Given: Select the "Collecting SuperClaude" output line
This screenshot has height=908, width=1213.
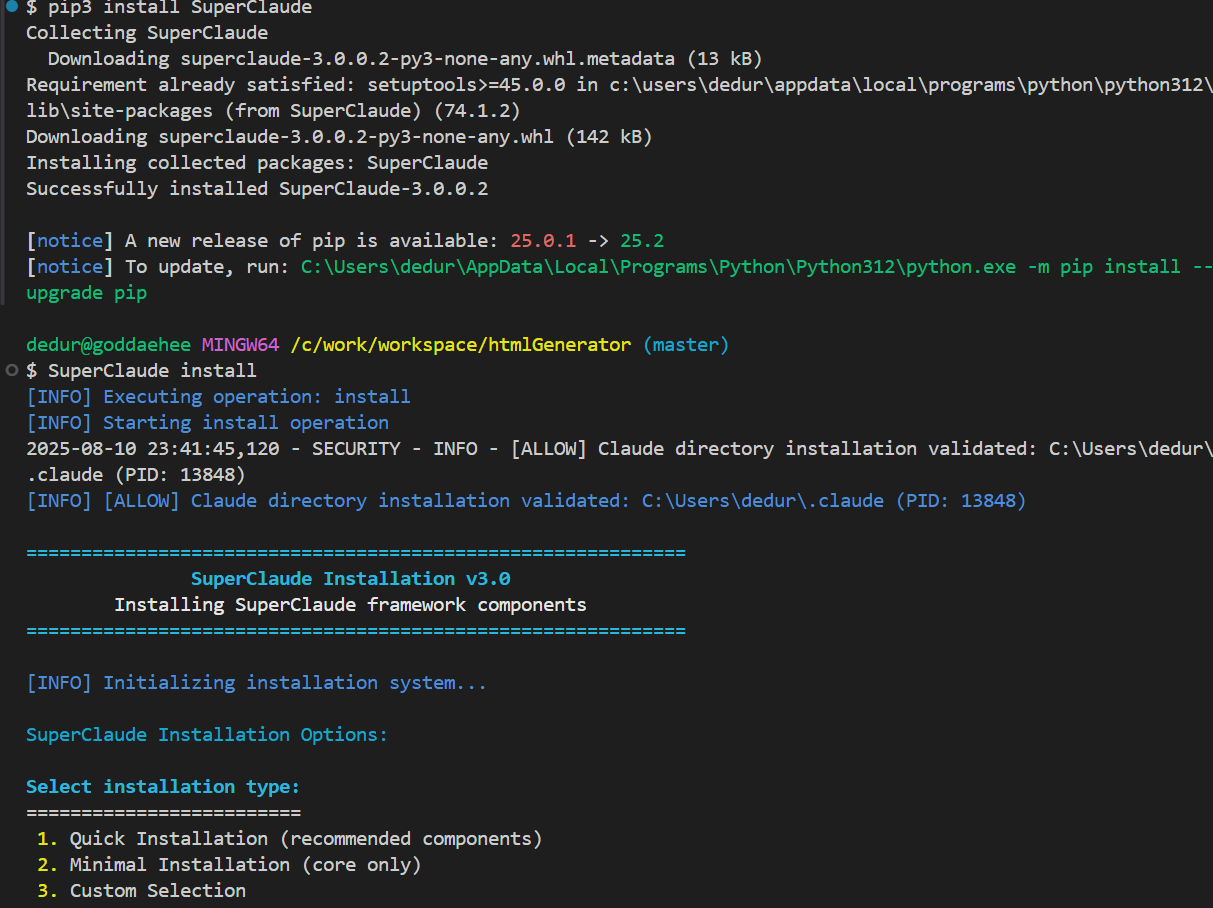Looking at the screenshot, I should tap(147, 33).
